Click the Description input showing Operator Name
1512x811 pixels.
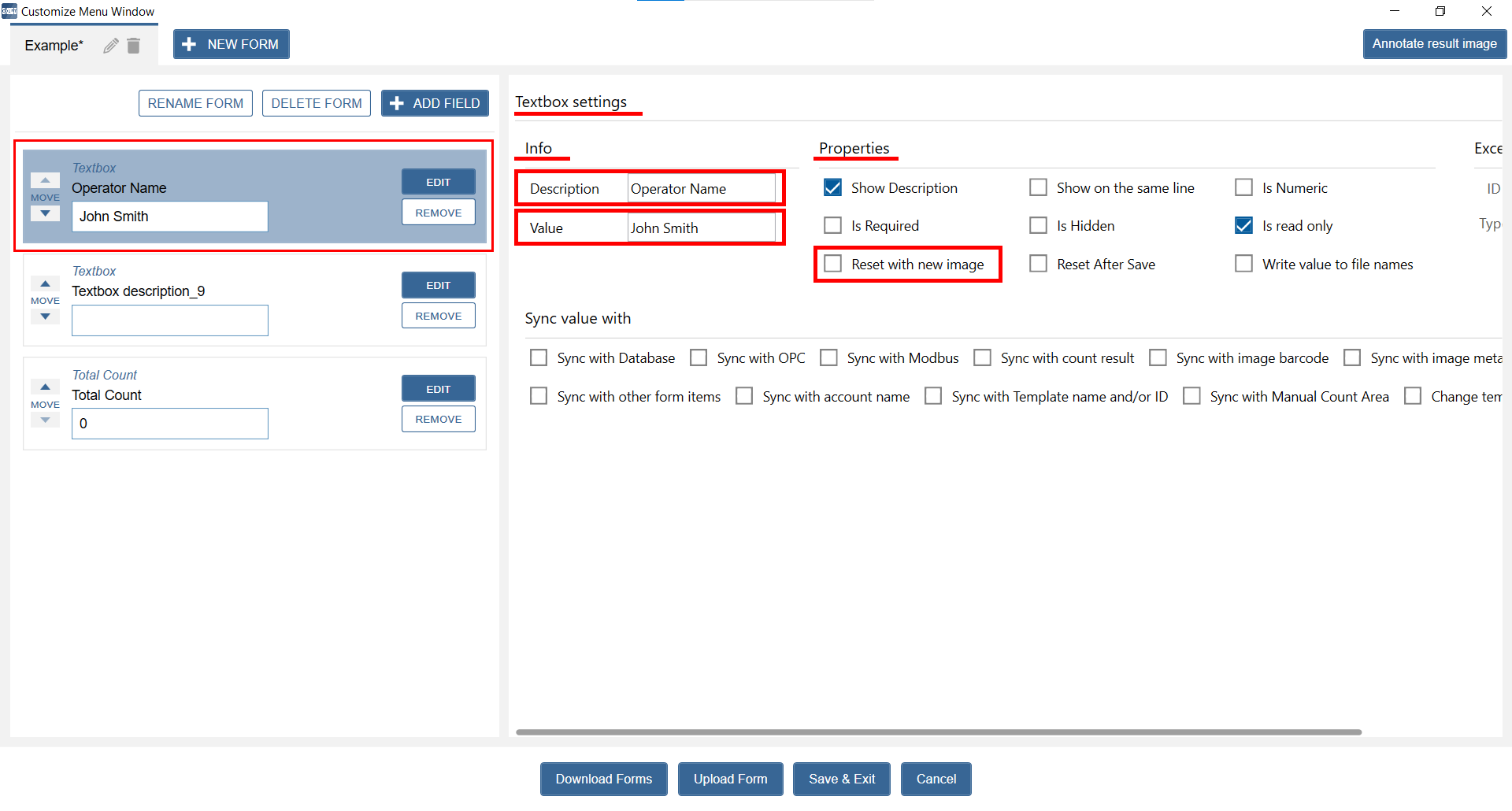pos(701,189)
